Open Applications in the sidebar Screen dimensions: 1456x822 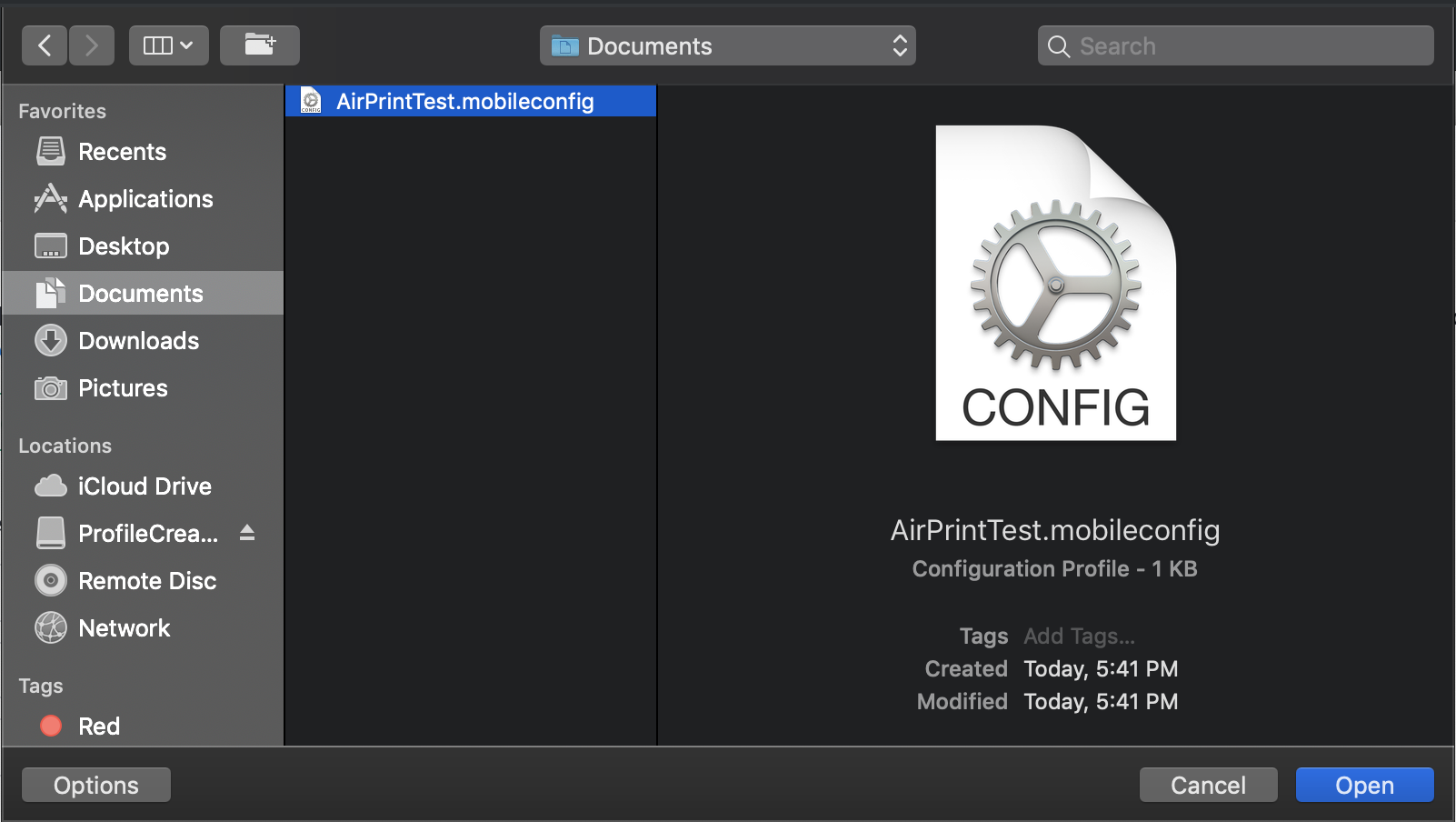tap(143, 199)
